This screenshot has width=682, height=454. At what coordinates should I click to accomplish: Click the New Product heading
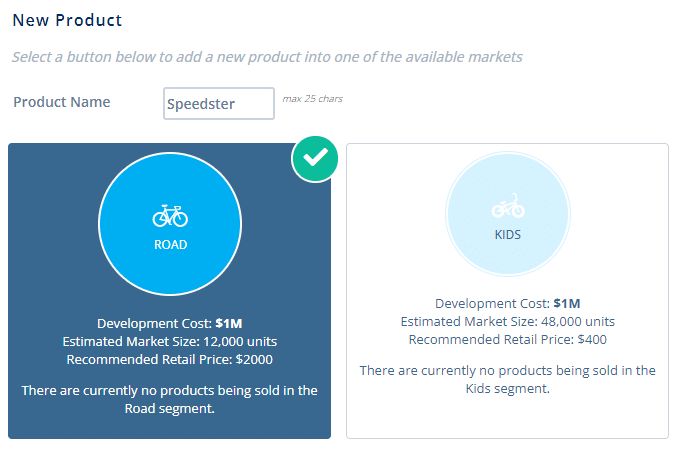[x=67, y=20]
